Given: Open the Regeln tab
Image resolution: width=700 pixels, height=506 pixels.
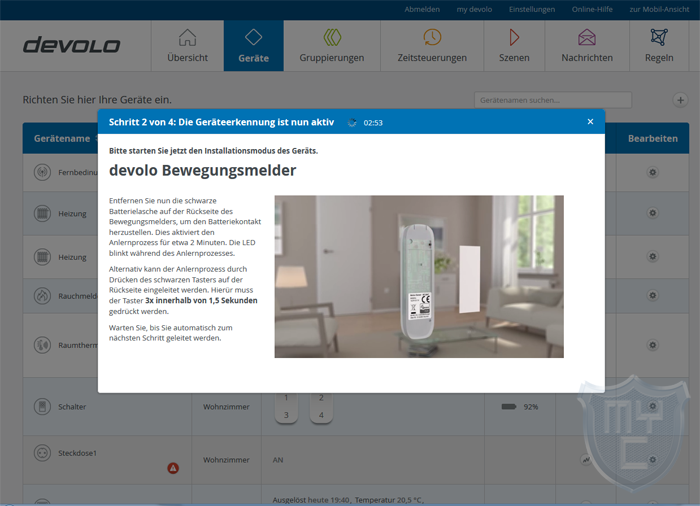Looking at the screenshot, I should coord(659,46).
